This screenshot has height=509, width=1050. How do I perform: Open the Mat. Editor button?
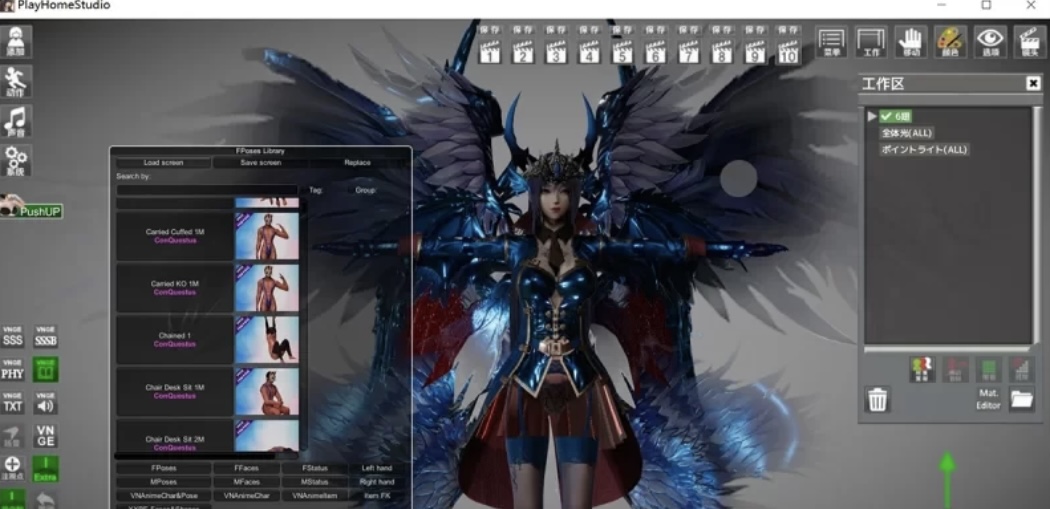click(988, 399)
